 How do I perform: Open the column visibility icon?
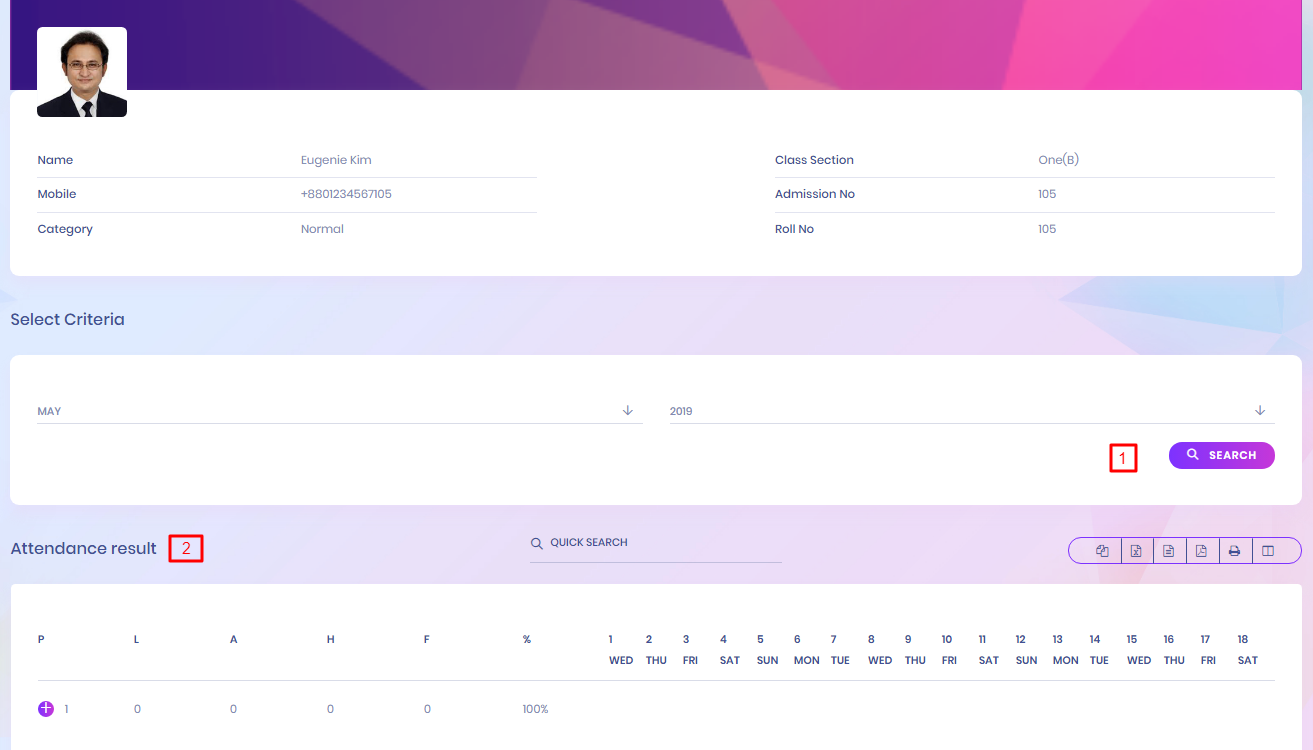click(1268, 551)
